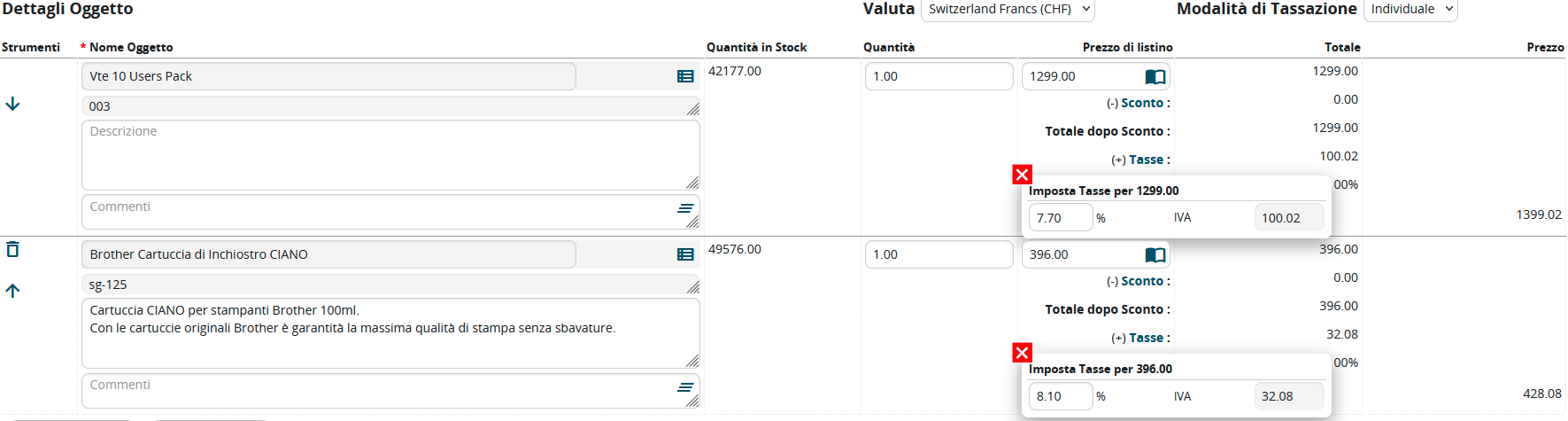
Task: Move Brother Cartuccia row up
Action: pos(12,291)
